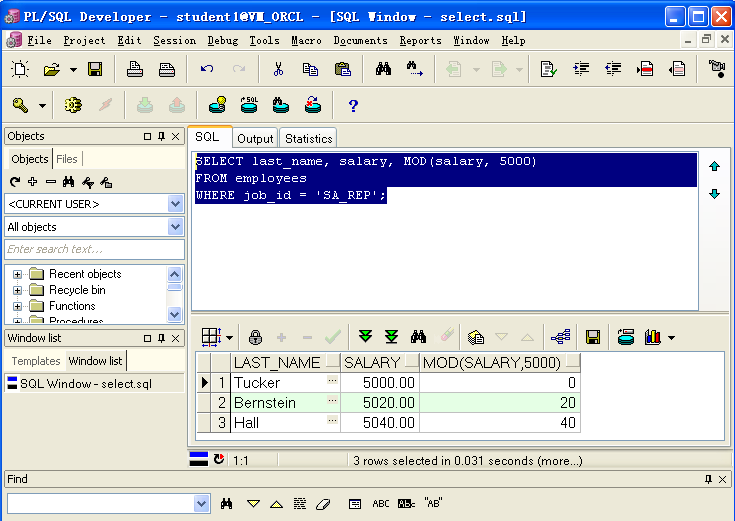735x521 pixels.
Task: Click the Fetch next page green arrow
Action: [x=365, y=337]
